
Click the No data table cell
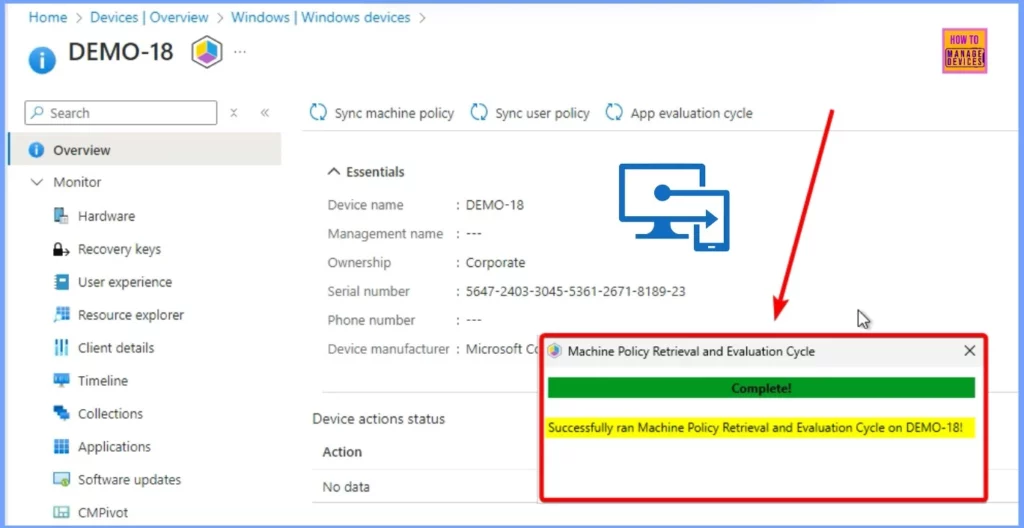pos(346,487)
